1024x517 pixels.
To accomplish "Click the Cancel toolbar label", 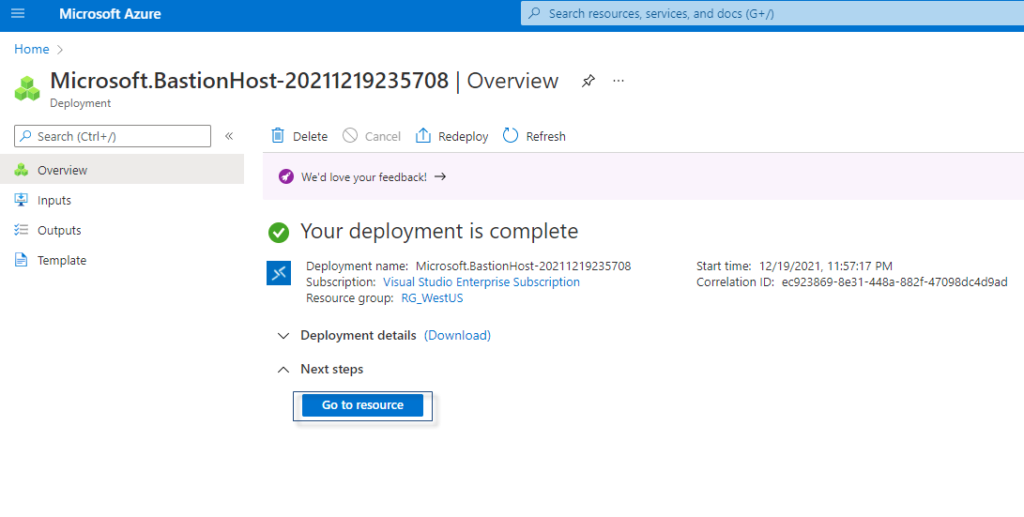I will [x=383, y=136].
